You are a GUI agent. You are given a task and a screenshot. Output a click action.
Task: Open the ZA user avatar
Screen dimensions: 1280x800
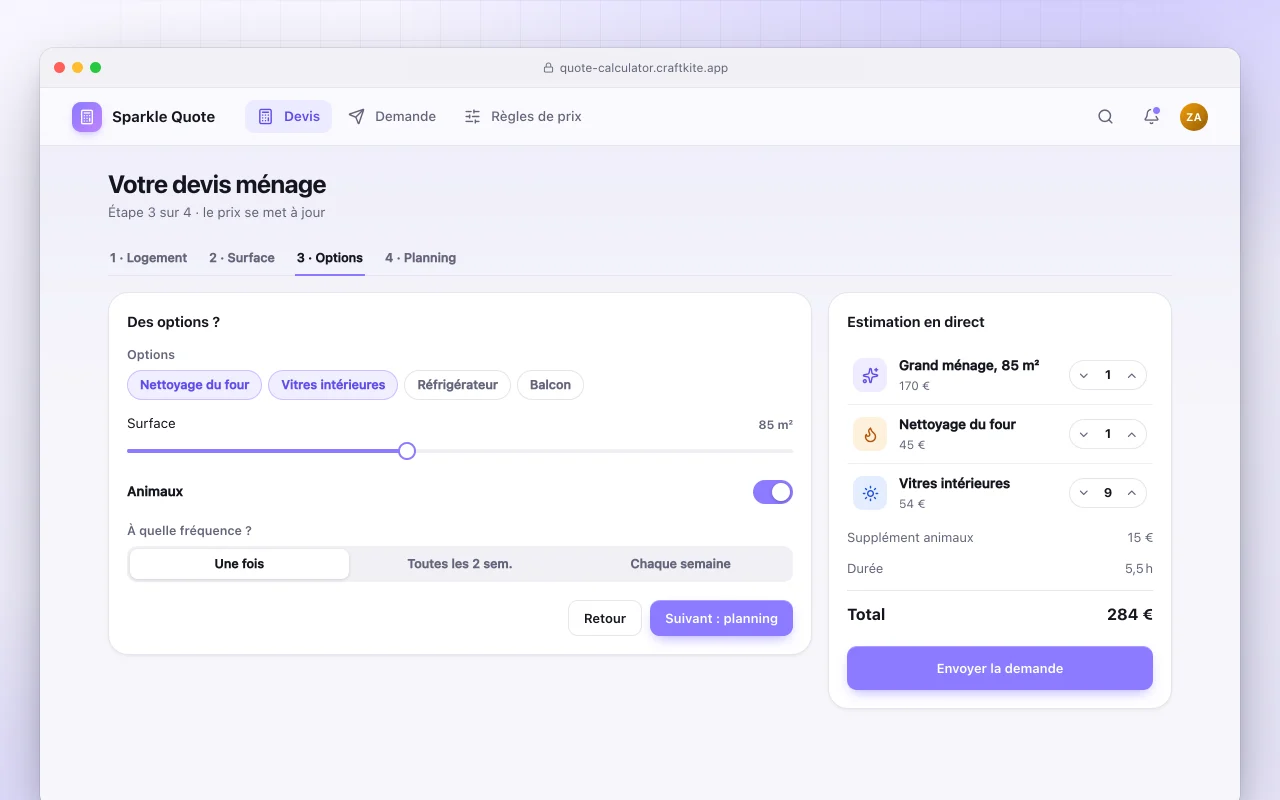[x=1194, y=117]
